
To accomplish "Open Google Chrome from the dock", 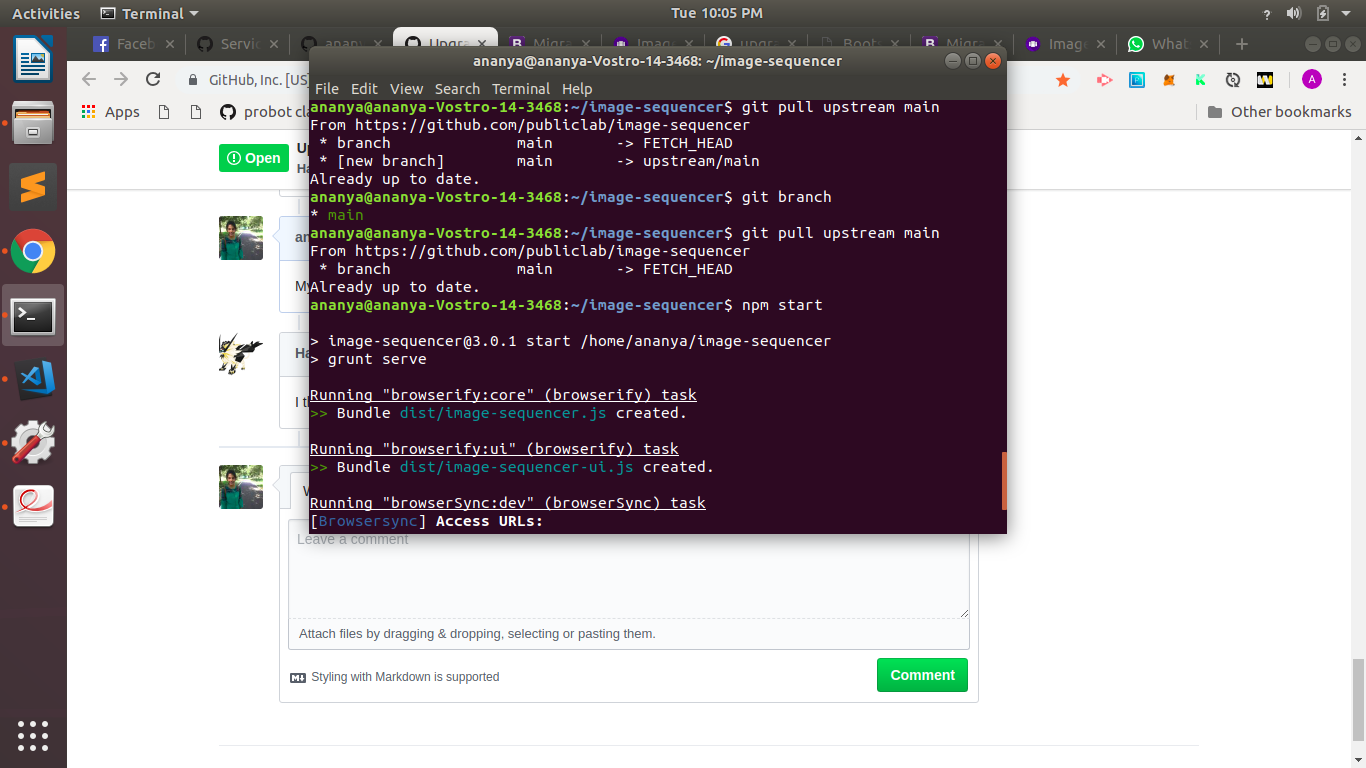I will pyautogui.click(x=33, y=251).
